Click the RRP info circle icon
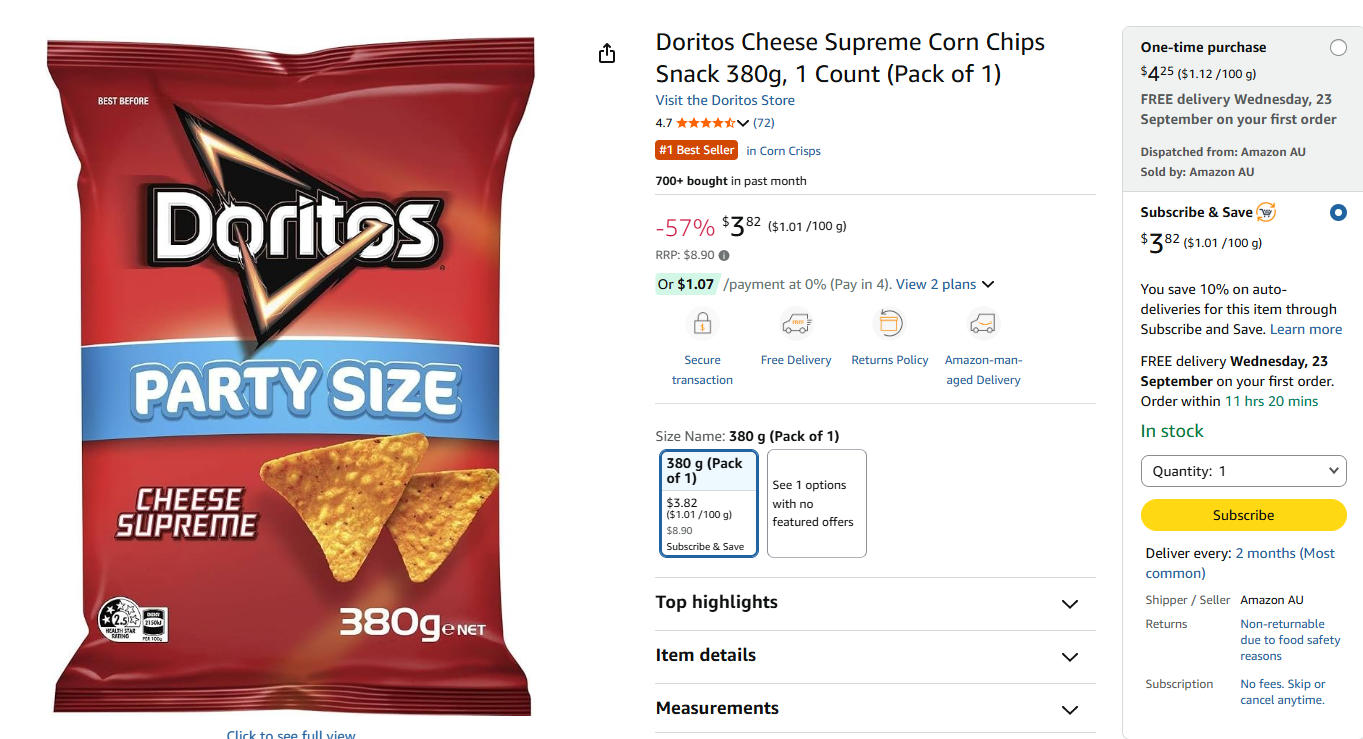This screenshot has width=1363, height=739. pyautogui.click(x=724, y=255)
